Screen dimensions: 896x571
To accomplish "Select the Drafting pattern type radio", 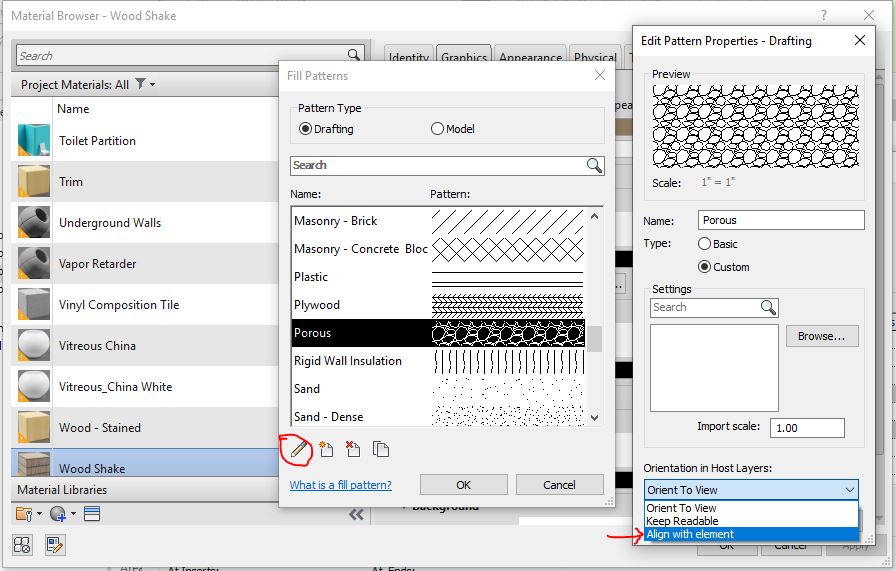I will 305,129.
